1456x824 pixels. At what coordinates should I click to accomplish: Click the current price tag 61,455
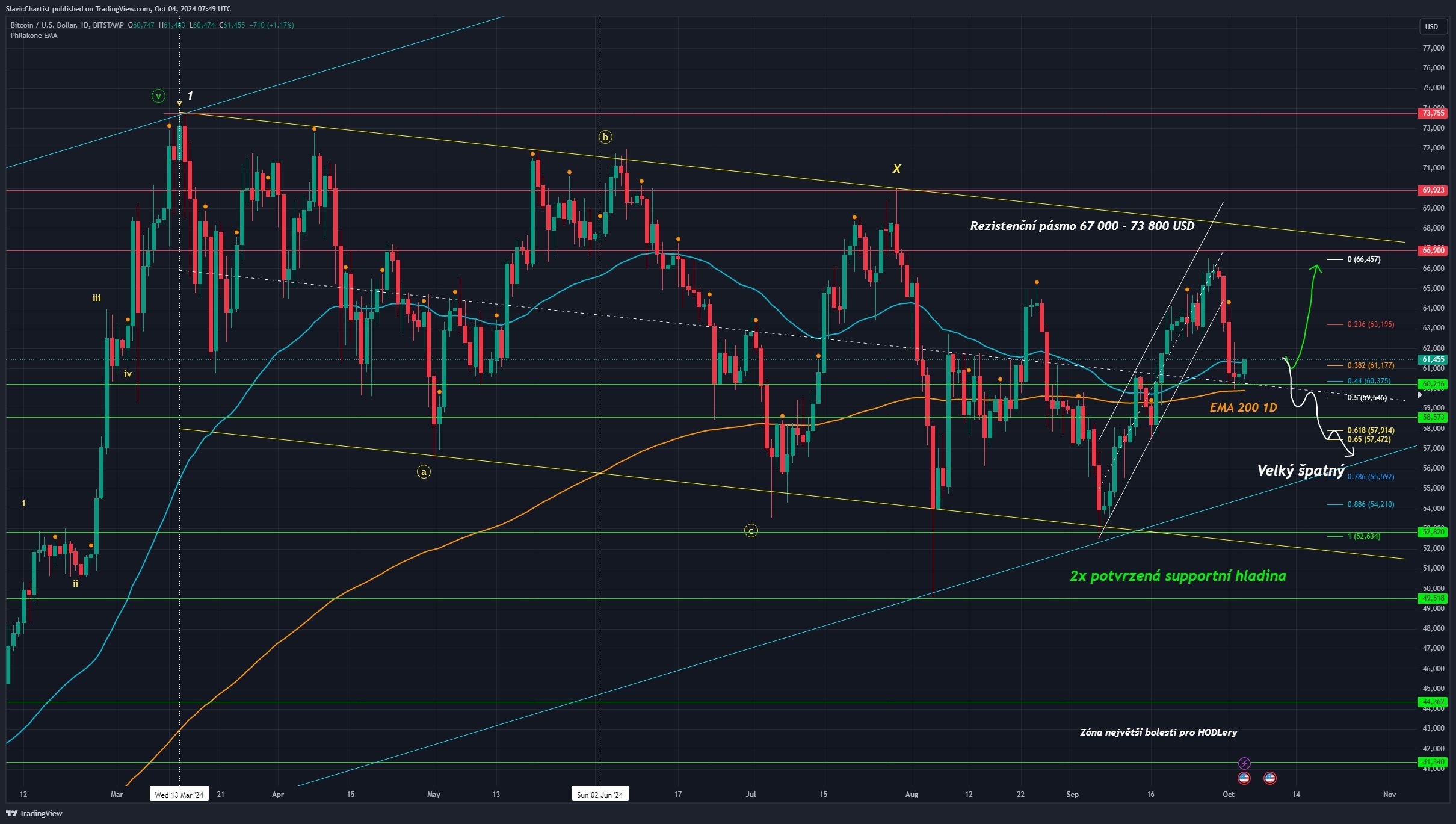coord(1432,359)
